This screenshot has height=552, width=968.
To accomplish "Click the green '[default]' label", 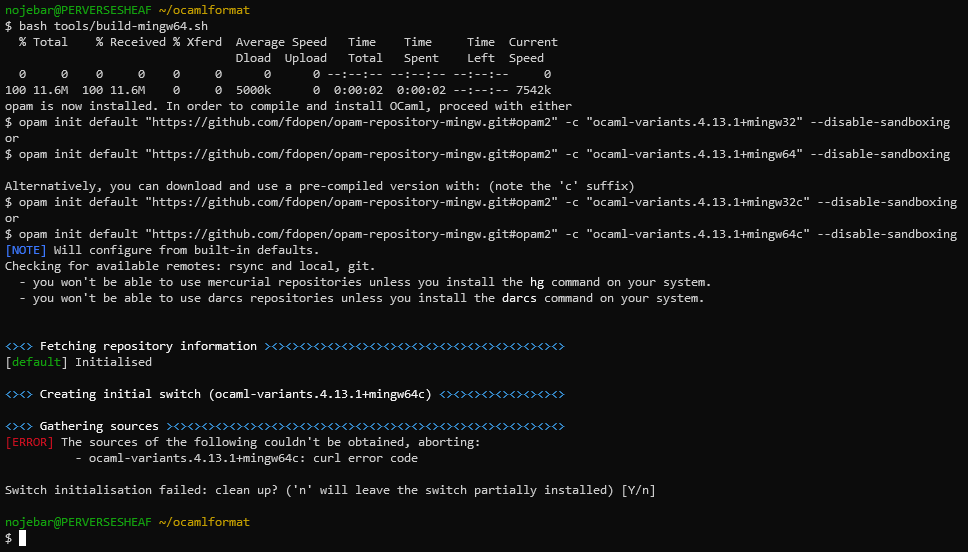I will (36, 362).
